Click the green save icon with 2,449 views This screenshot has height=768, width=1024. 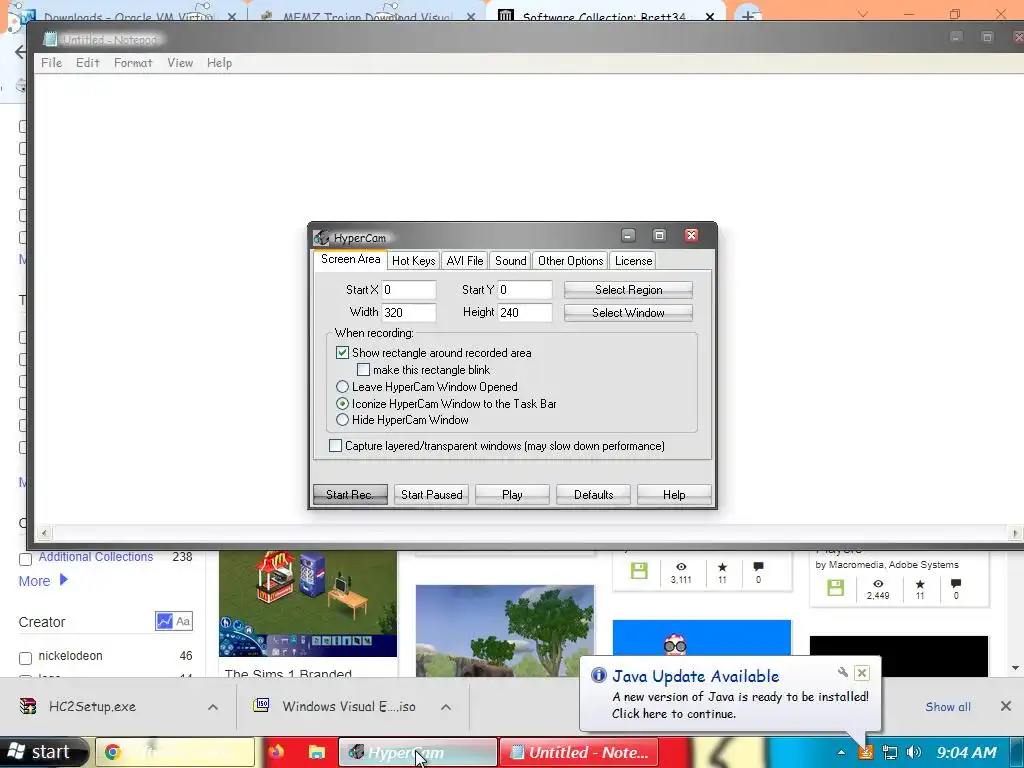tap(835, 587)
